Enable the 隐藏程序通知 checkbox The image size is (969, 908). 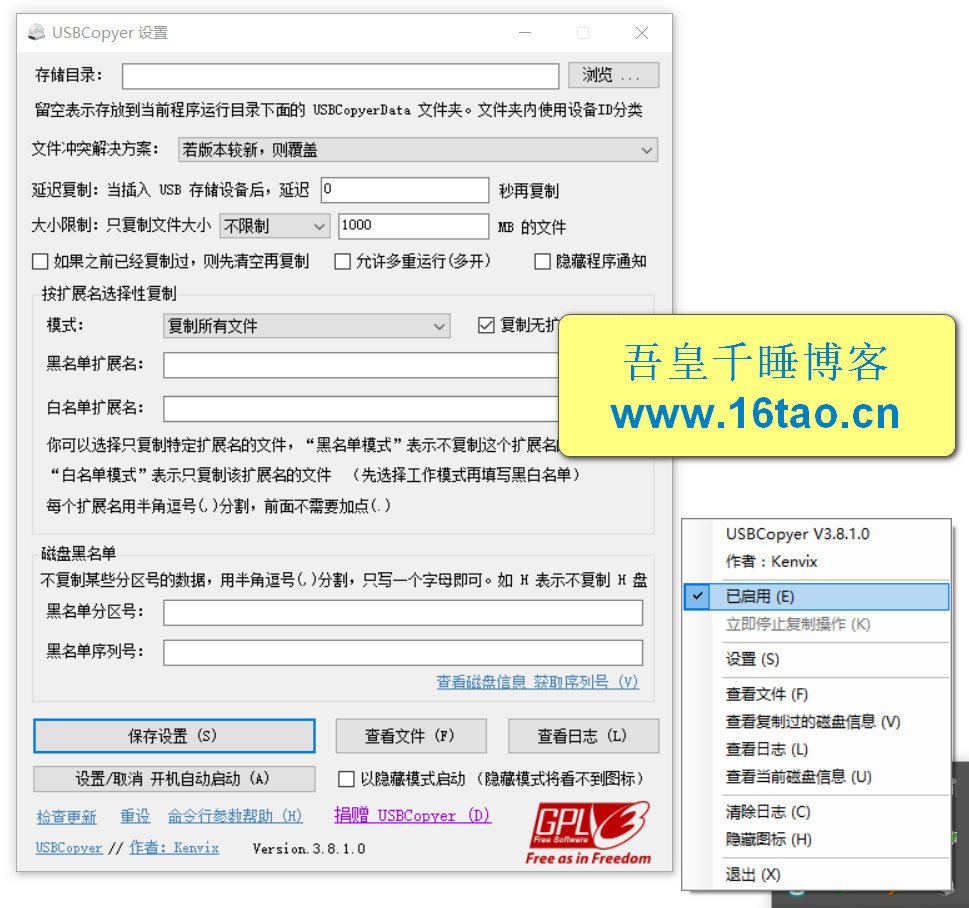tap(543, 262)
